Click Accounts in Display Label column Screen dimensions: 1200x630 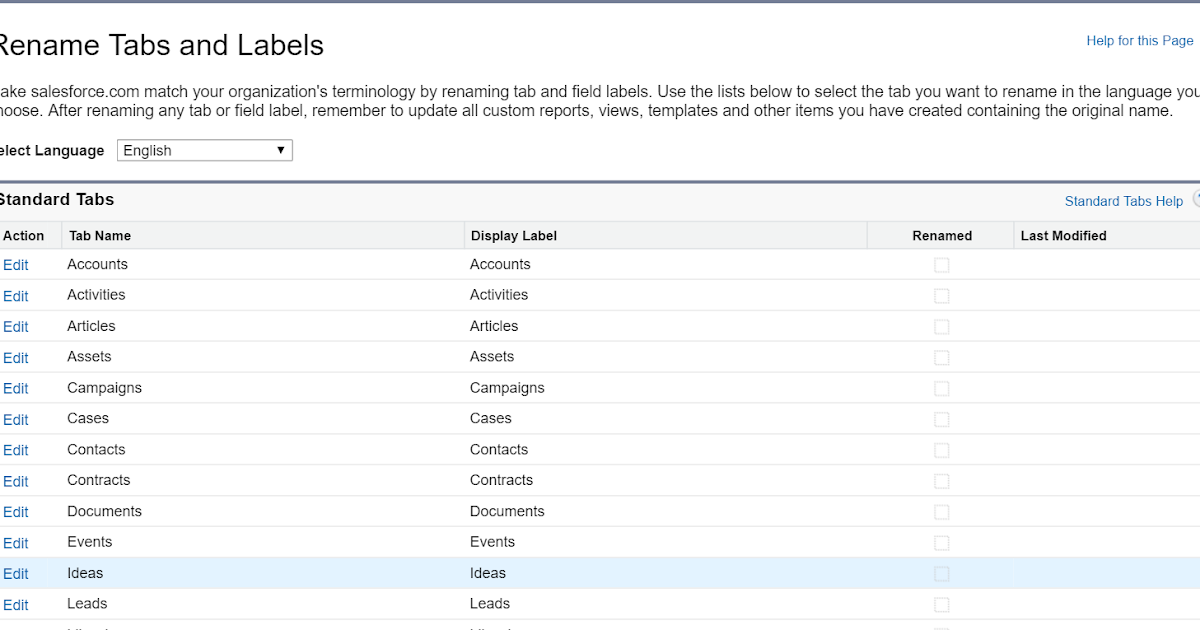click(500, 264)
